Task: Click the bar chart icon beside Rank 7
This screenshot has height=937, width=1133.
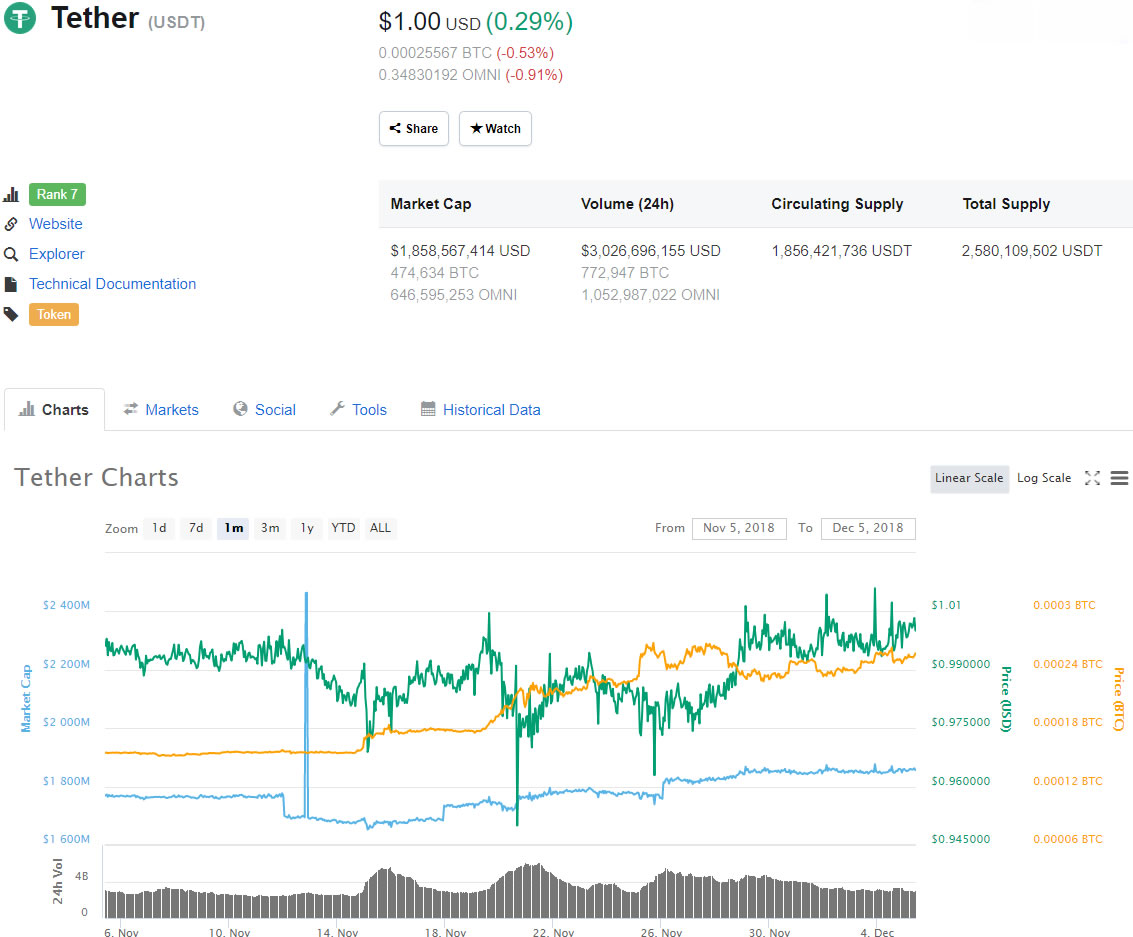Action: point(11,195)
